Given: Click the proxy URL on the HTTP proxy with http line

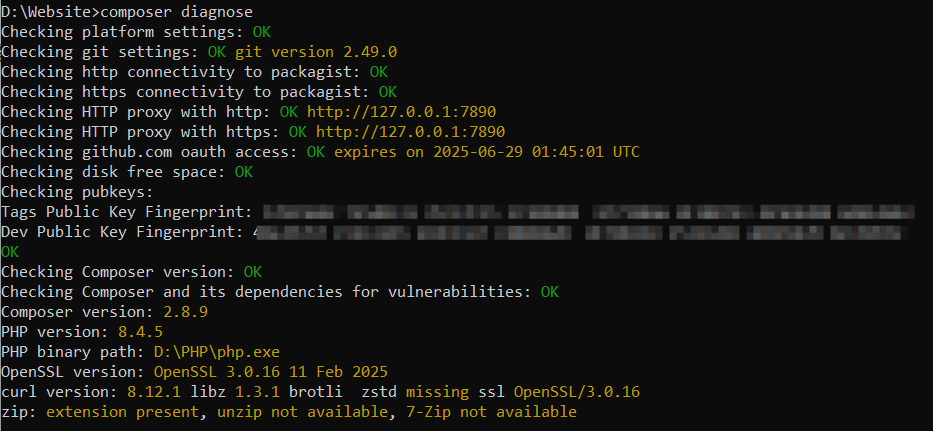Looking at the screenshot, I should point(402,112).
